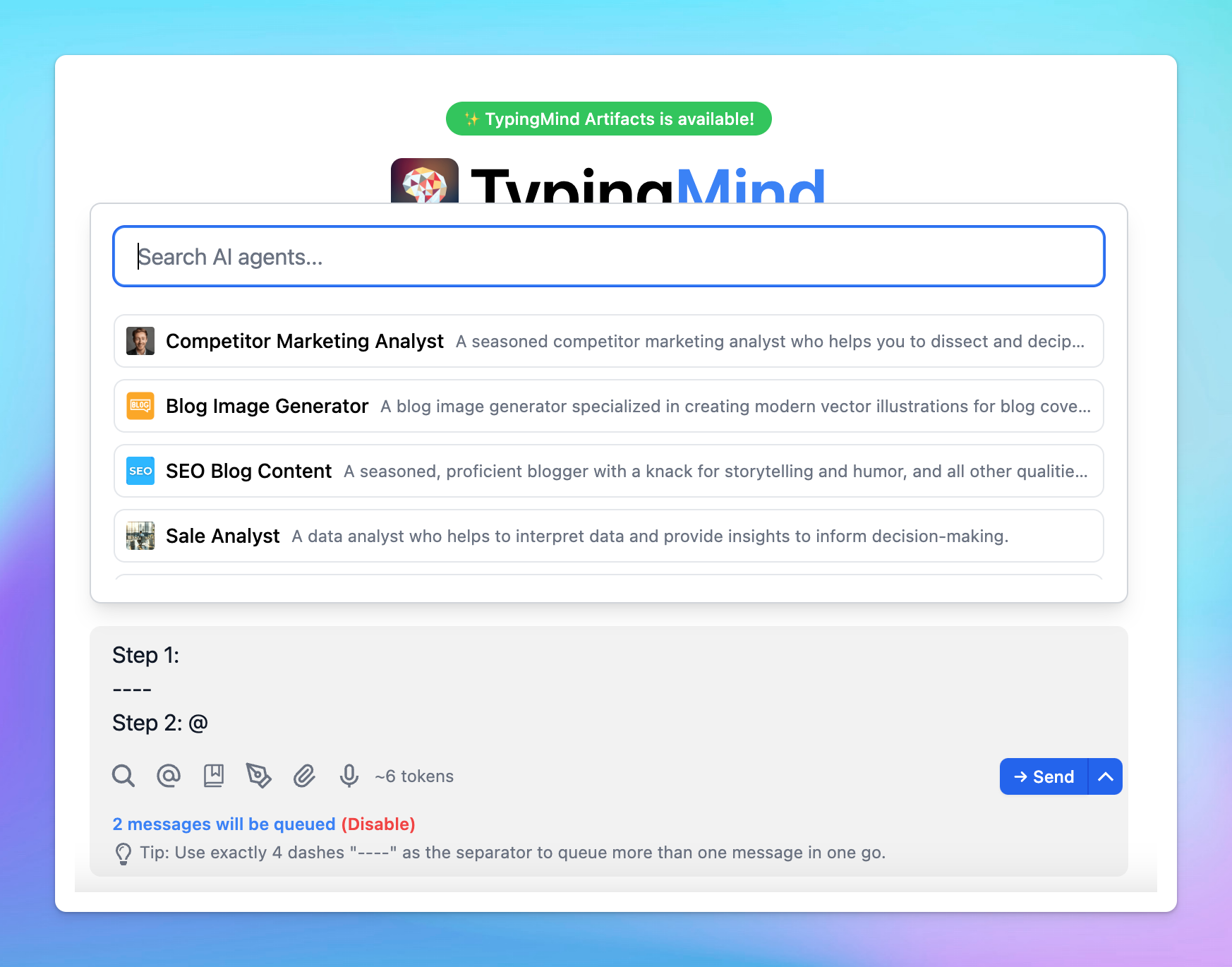The width and height of the screenshot is (1232, 967).
Task: Click the TypingMind brain logo
Action: tap(425, 181)
